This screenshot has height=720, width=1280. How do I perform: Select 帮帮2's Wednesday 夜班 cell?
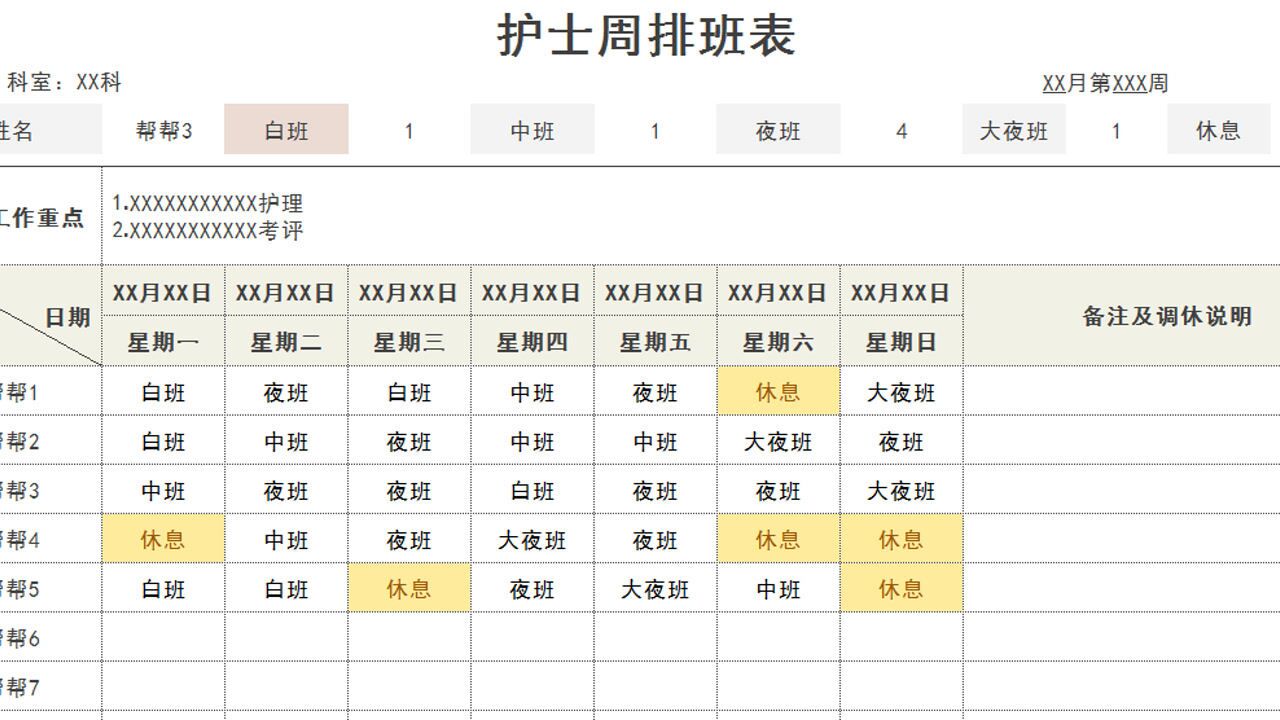click(409, 441)
